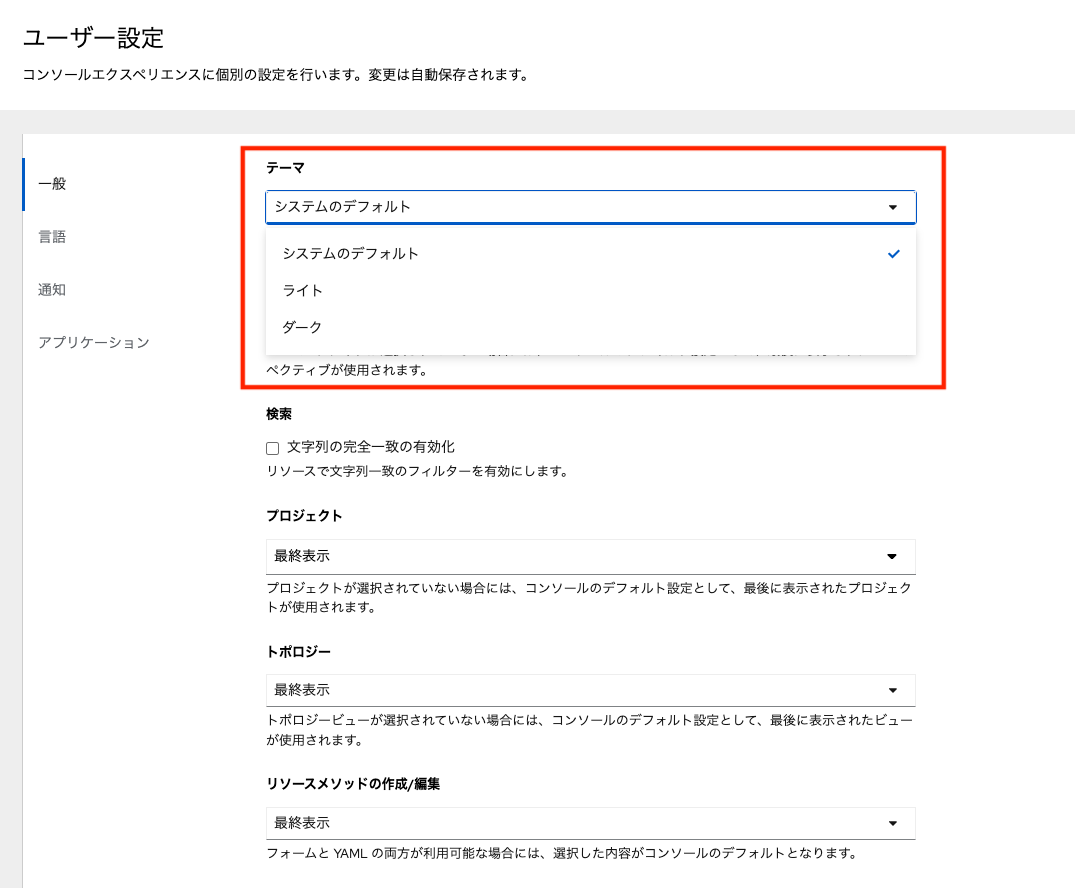Click the トポロジー section label

(x=298, y=651)
